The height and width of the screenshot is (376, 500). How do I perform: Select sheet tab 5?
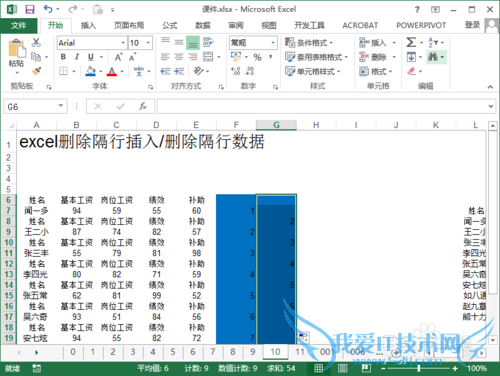point(173,352)
